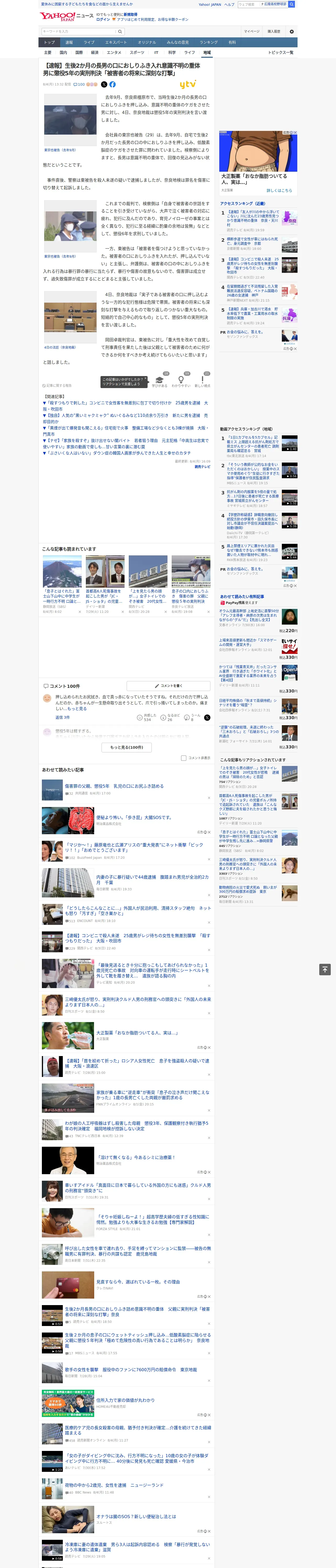React with わかりやすい lightbulb icon
Viewport: 336px width, 1568px height.
[181, 380]
